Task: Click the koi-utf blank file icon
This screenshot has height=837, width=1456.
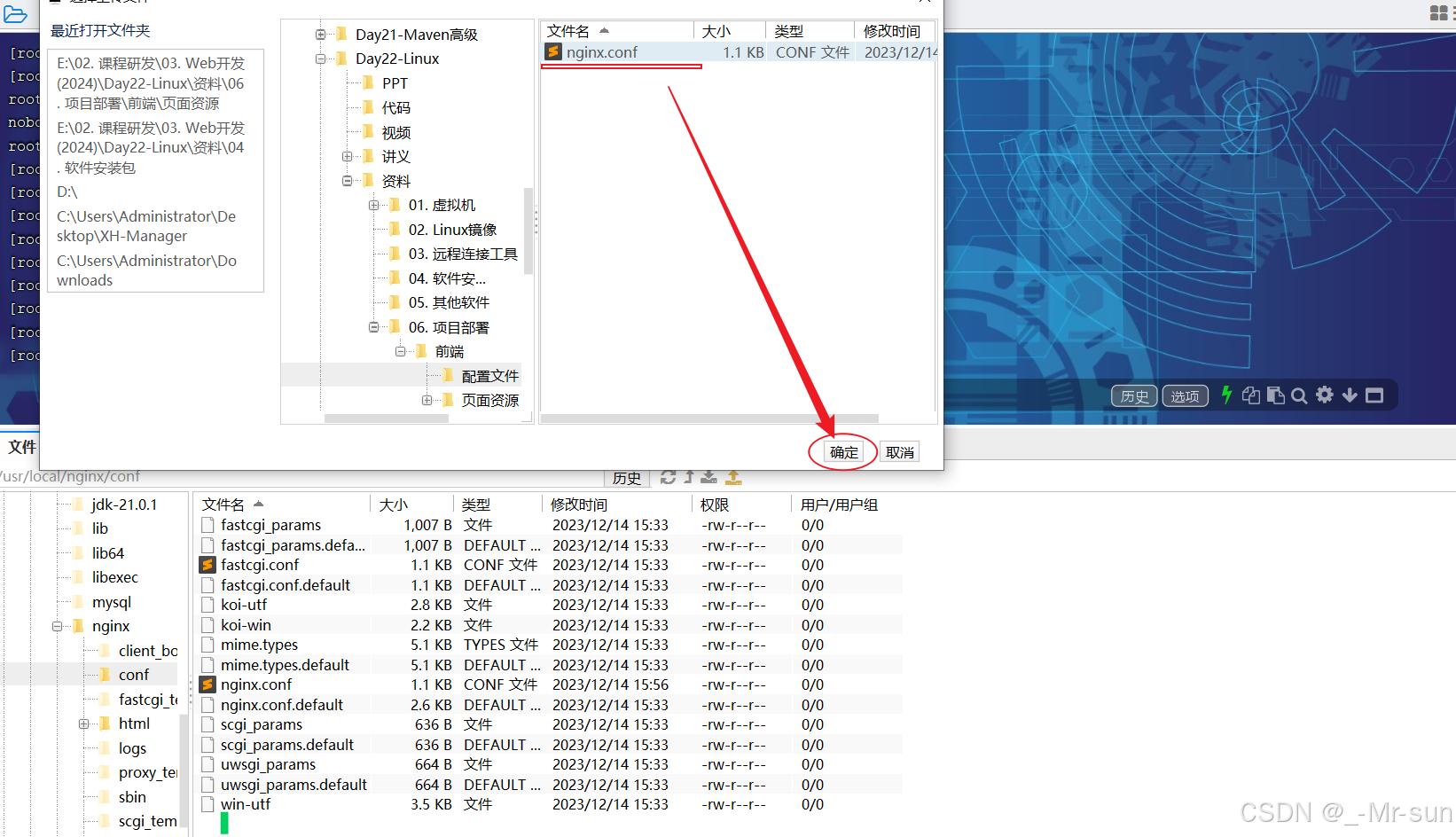Action: tap(208, 605)
